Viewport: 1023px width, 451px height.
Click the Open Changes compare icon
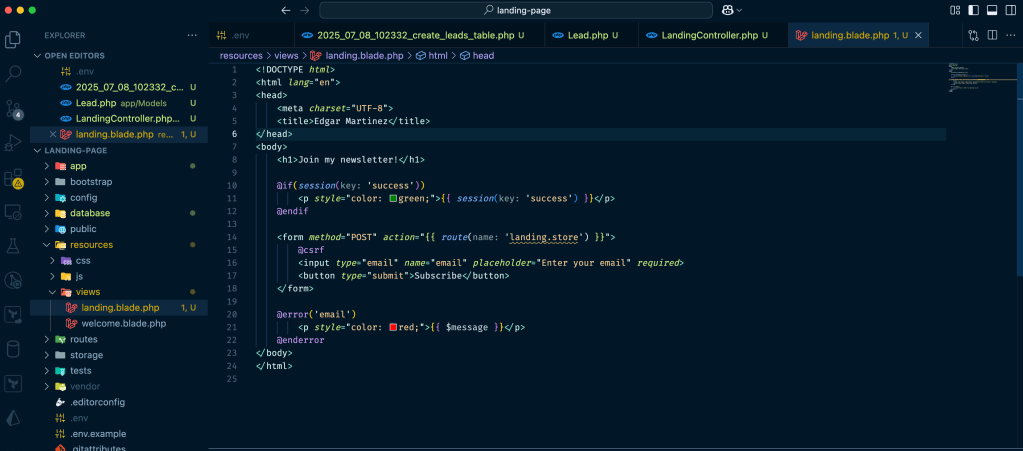tap(973, 35)
